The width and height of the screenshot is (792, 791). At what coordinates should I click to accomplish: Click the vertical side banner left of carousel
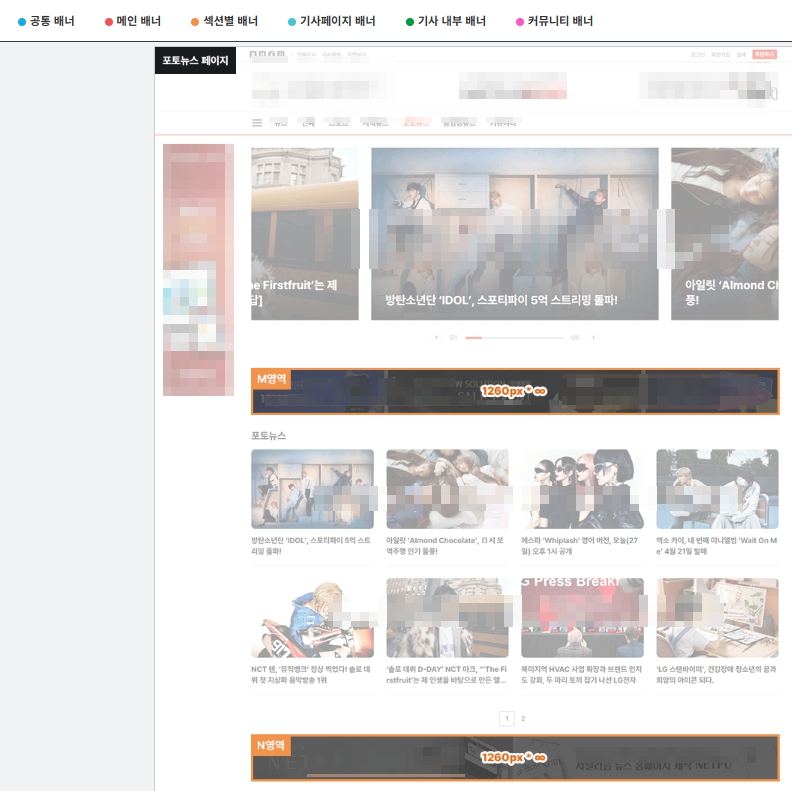[198, 270]
